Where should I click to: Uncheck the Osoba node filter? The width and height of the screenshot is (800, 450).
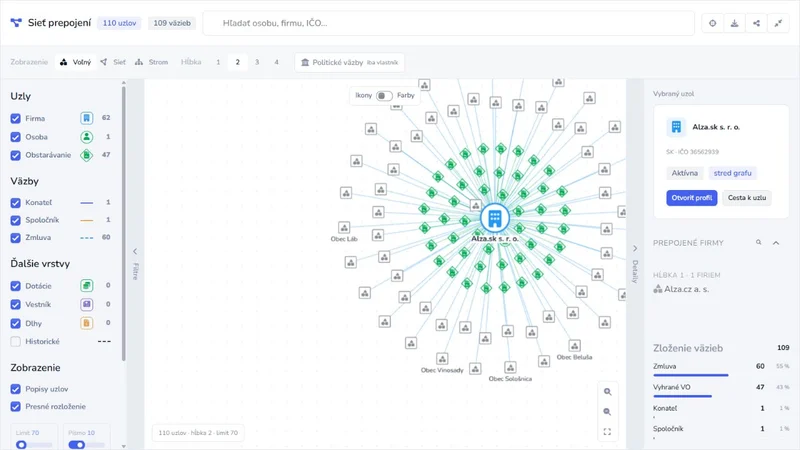(15, 137)
